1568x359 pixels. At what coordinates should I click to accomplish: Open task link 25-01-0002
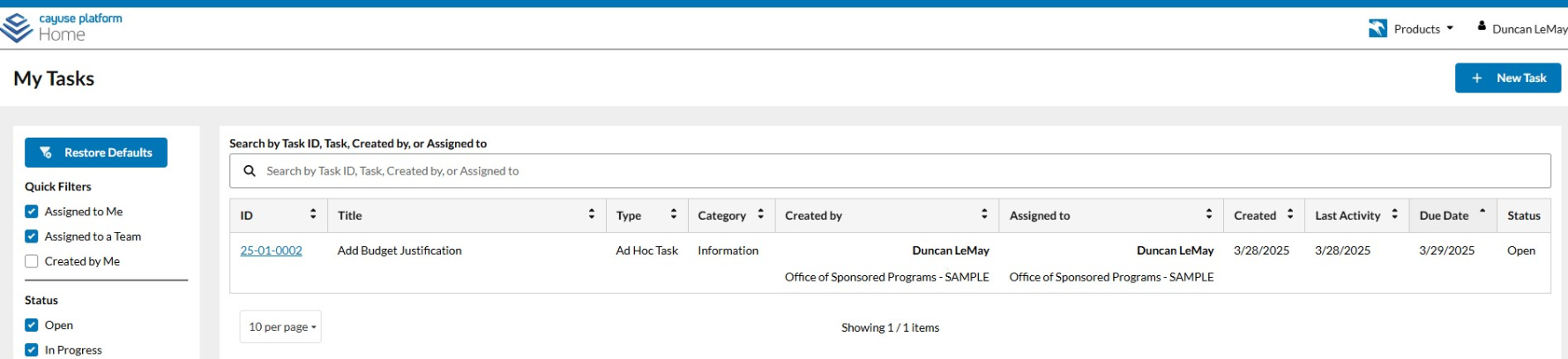(271, 251)
